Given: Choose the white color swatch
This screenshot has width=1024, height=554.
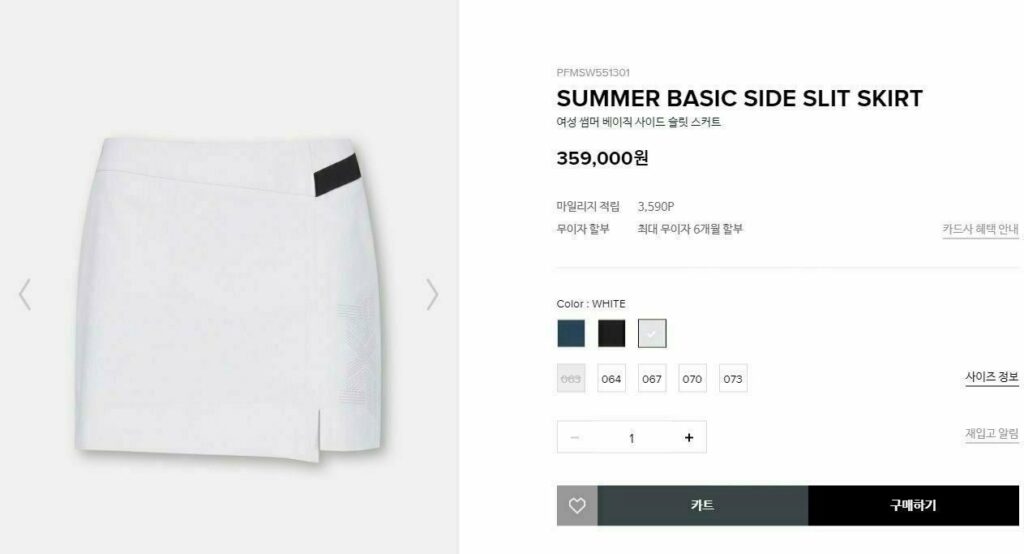Looking at the screenshot, I should point(652,333).
